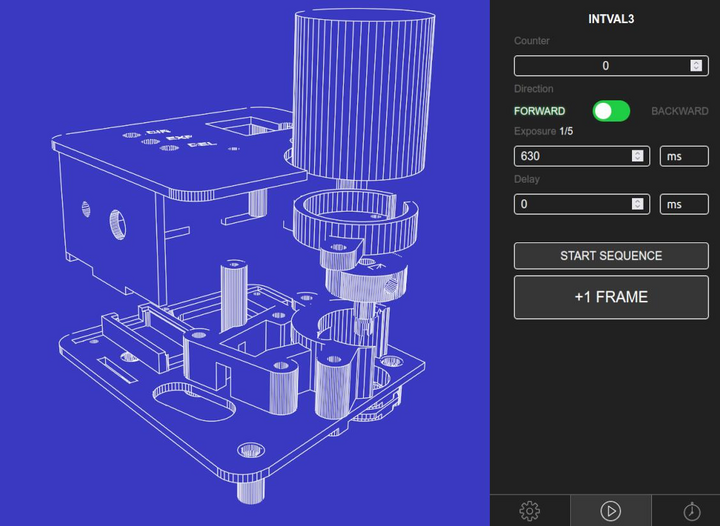
Task: Open the stopwatch timer tab
Action: [691, 511]
